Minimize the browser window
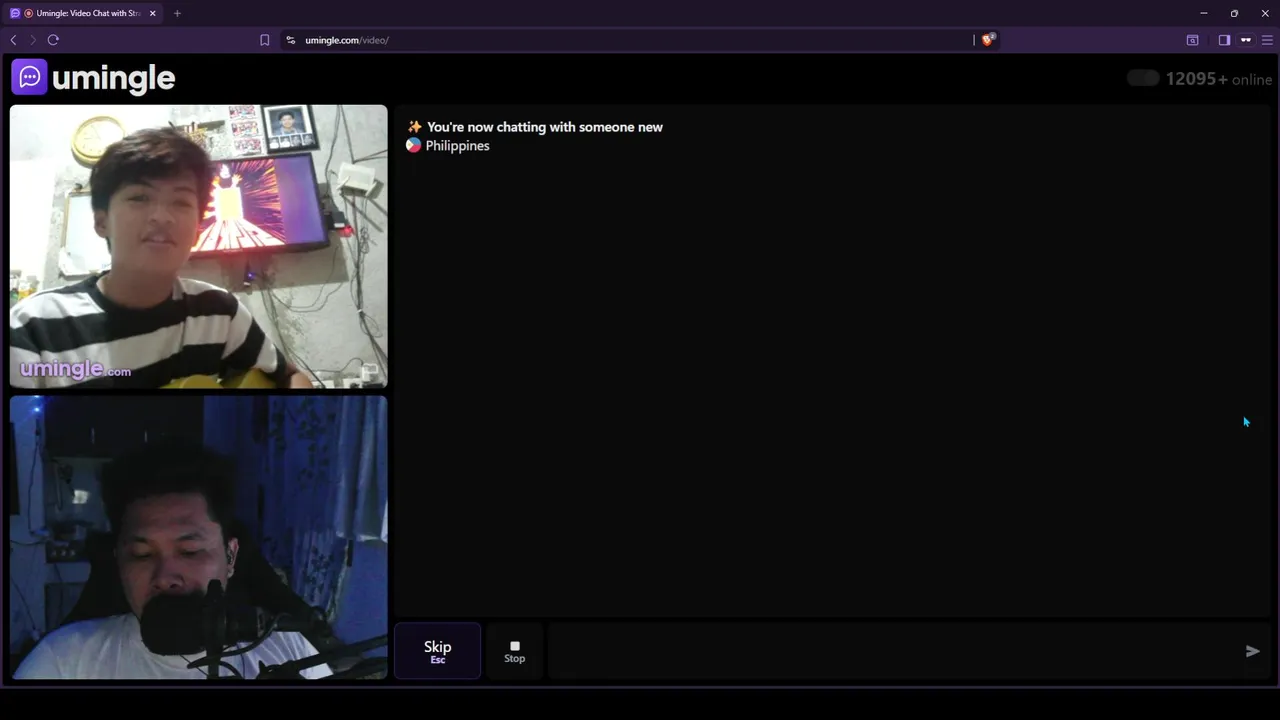This screenshot has height=720, width=1280. click(1204, 13)
